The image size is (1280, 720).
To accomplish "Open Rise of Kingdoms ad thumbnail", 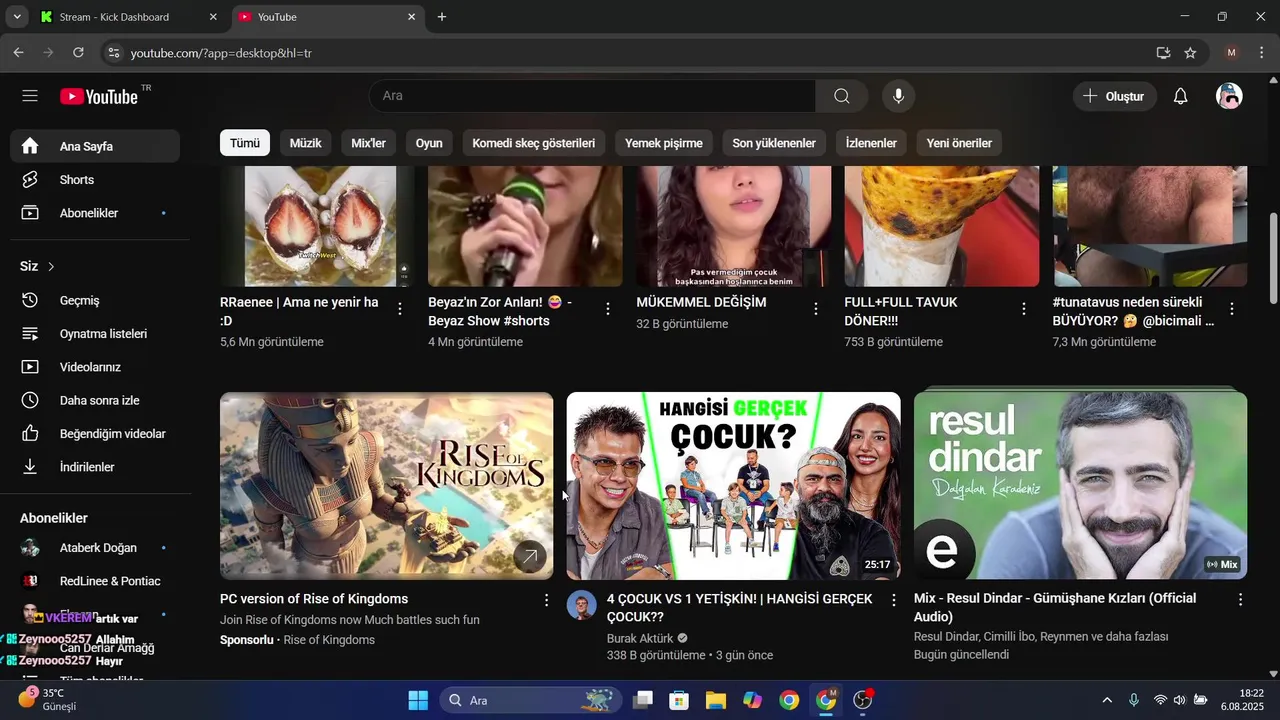I will (x=387, y=486).
